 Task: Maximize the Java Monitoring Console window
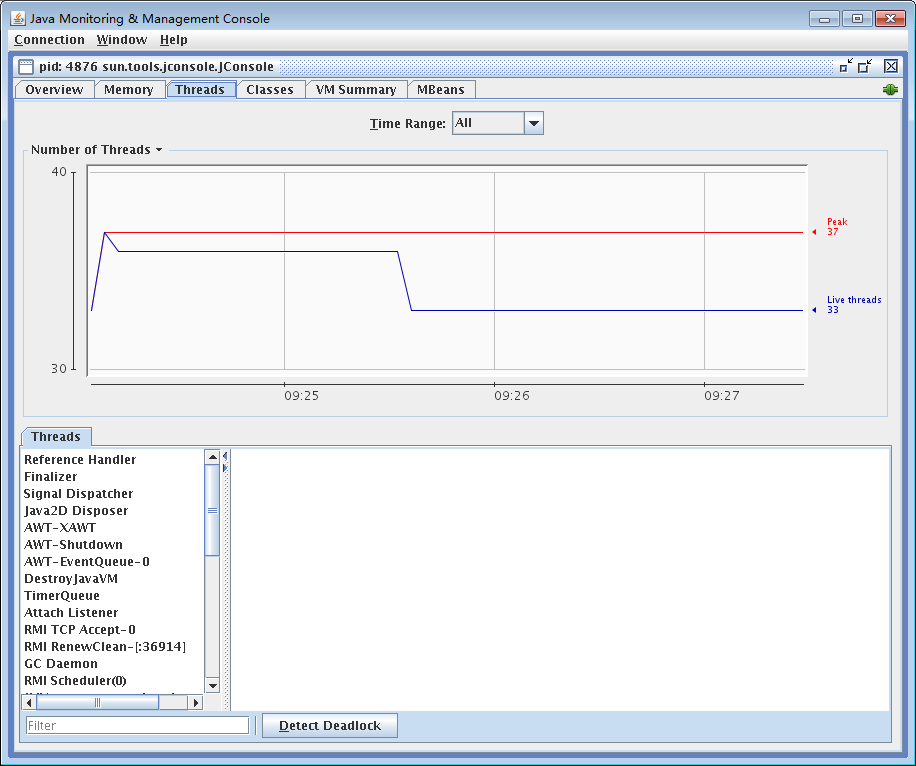857,19
